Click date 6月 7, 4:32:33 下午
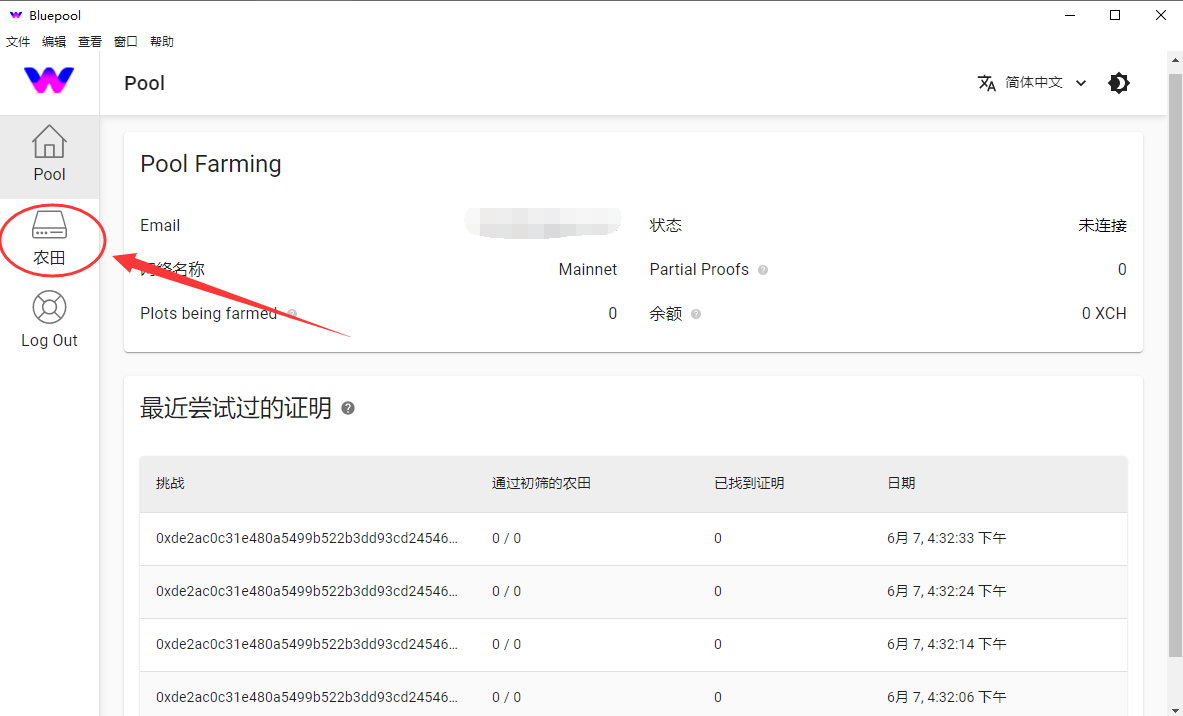The image size is (1183, 716). (x=946, y=539)
